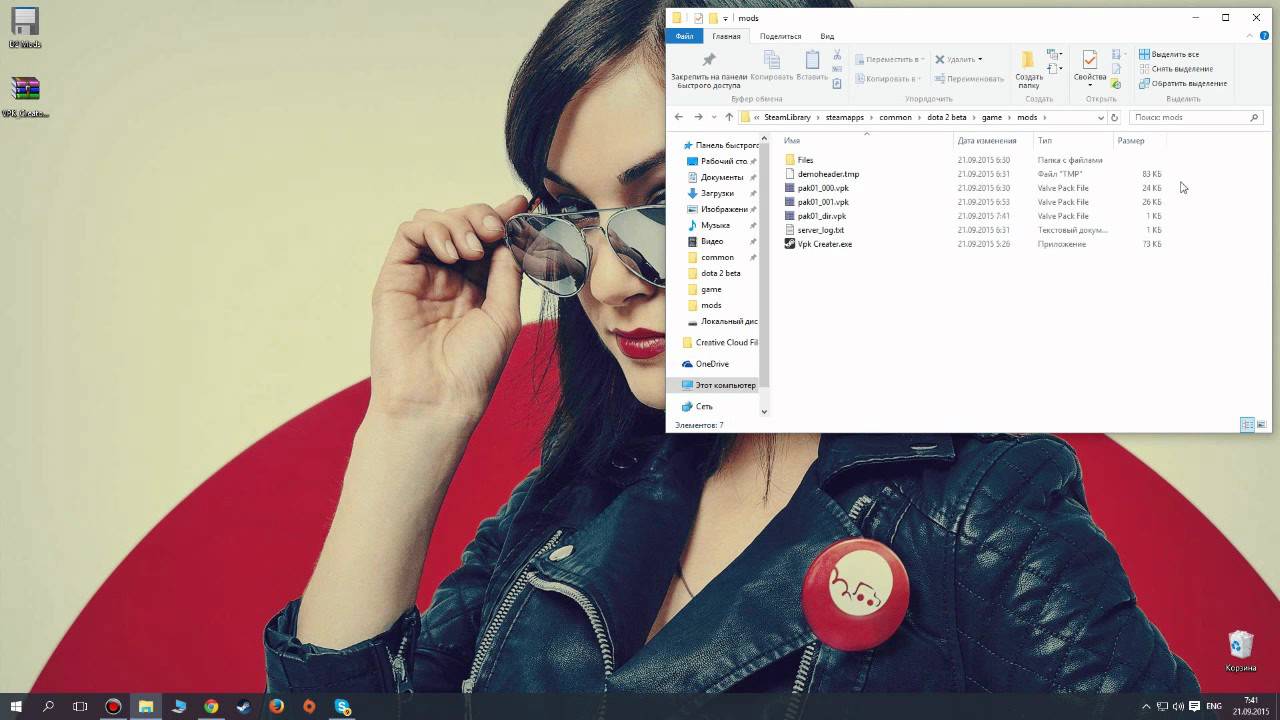
Task: Click Обратить выделение button
Action: point(1183,83)
